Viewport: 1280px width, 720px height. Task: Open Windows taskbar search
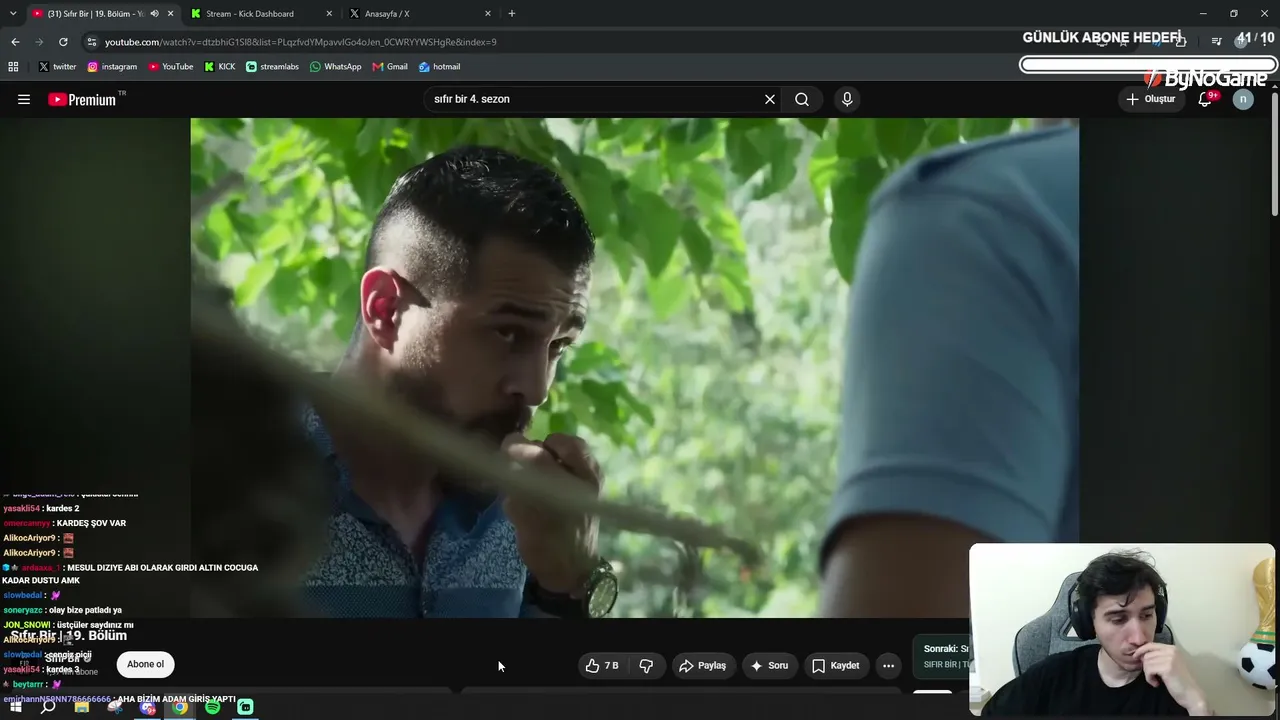(48, 707)
